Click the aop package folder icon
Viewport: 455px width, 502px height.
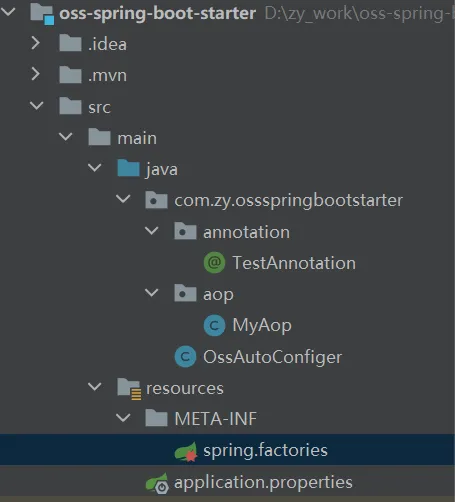[x=185, y=293]
